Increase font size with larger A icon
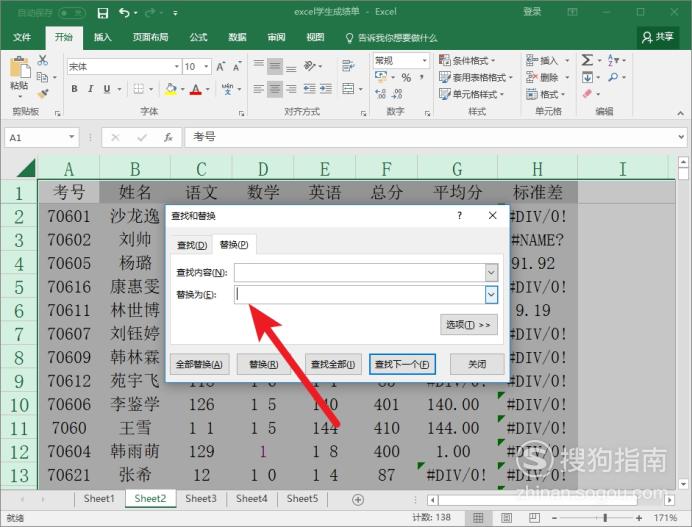The image size is (692, 527). (220, 67)
